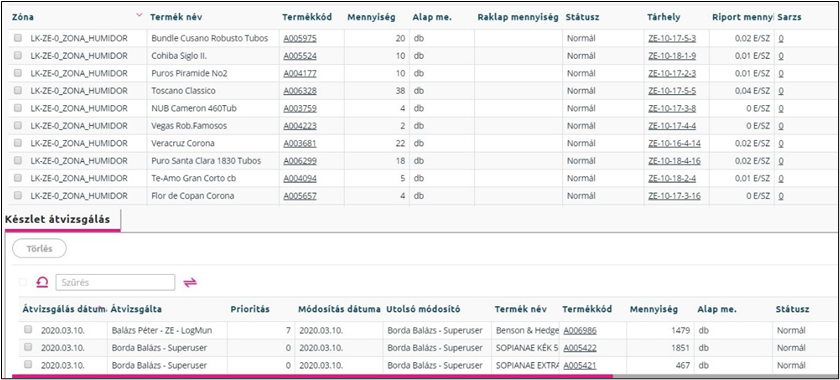Select the quantity cell showing 38
Image resolution: width=840 pixels, height=380 pixels.
pos(377,91)
